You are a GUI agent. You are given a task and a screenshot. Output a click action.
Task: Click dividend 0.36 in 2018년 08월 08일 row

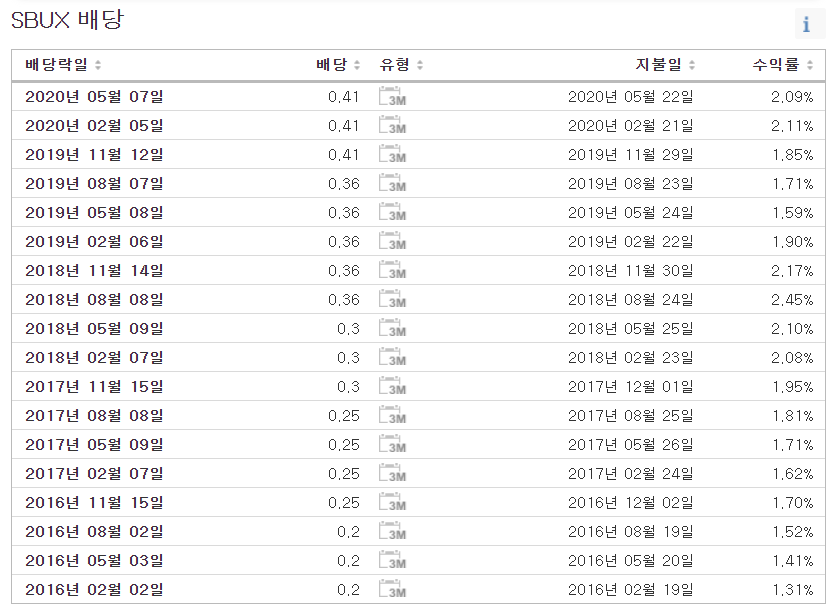(x=344, y=299)
